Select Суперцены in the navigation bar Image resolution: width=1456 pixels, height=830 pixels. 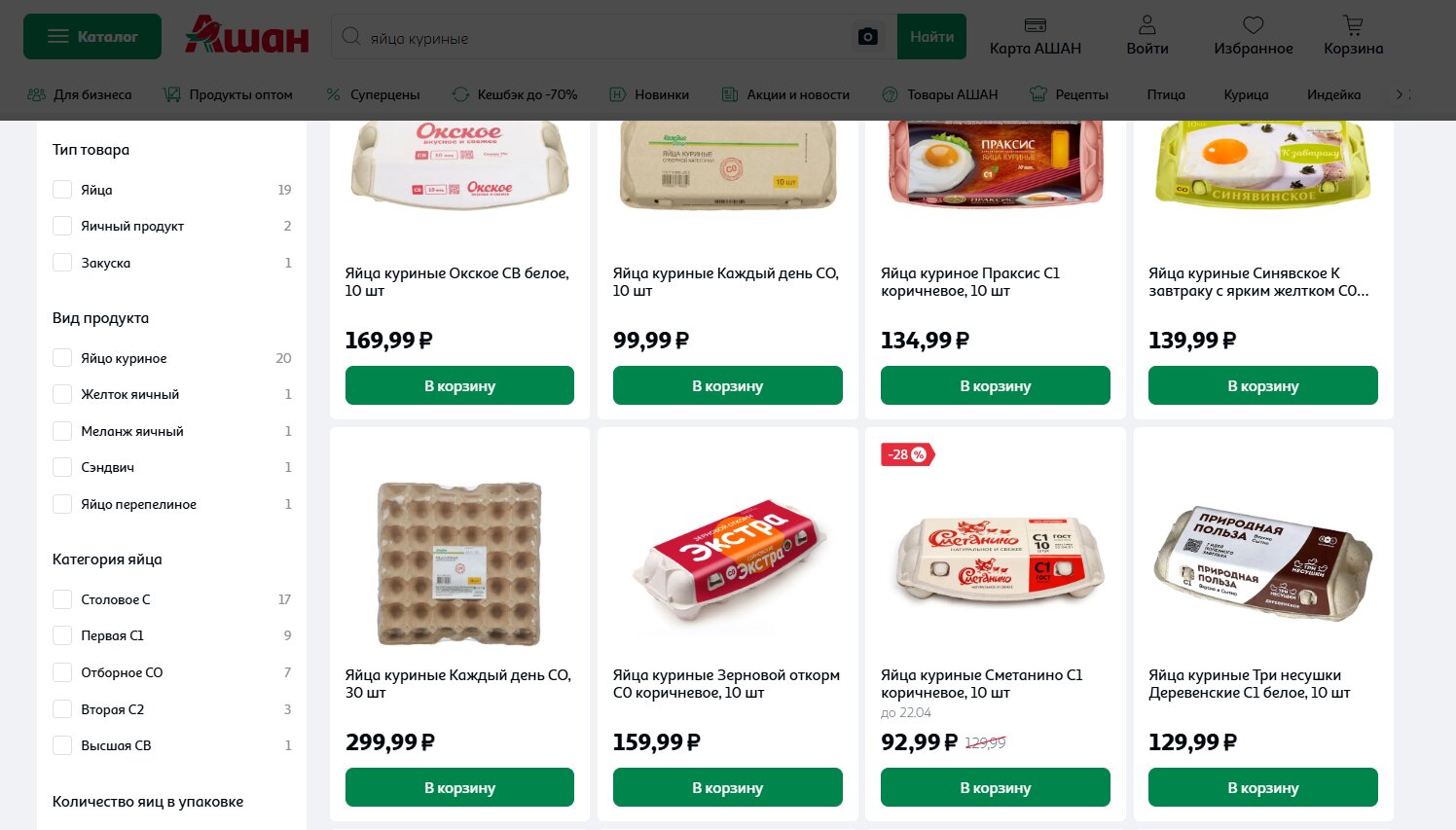374,94
